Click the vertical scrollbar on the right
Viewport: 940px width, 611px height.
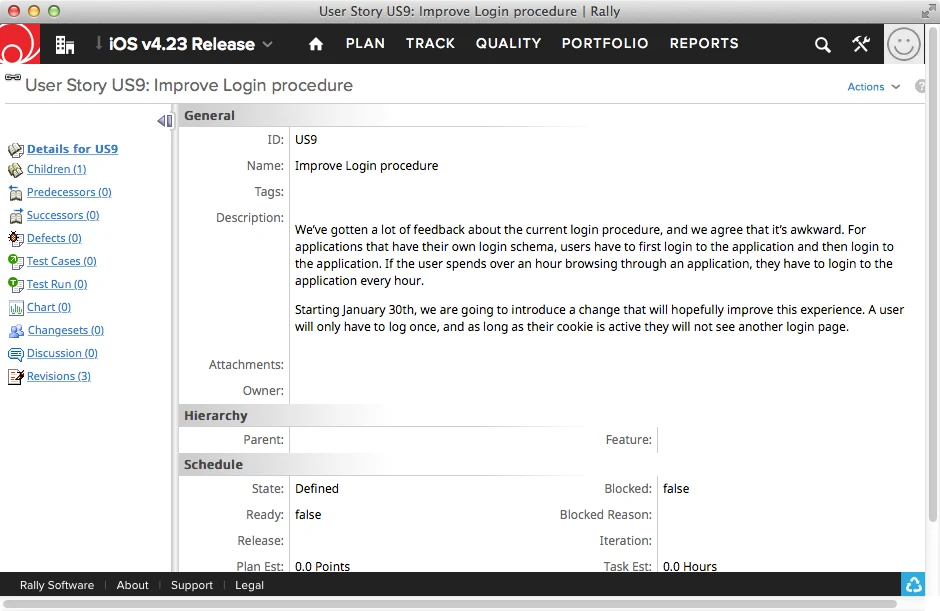933,276
